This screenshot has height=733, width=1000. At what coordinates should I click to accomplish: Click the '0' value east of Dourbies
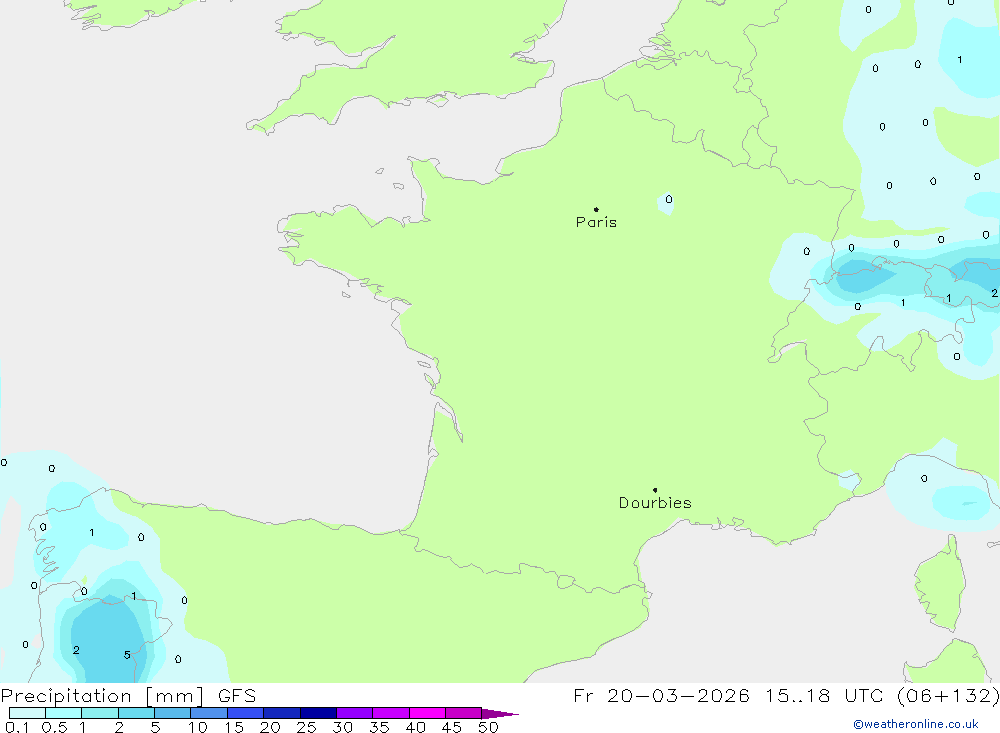point(924,478)
